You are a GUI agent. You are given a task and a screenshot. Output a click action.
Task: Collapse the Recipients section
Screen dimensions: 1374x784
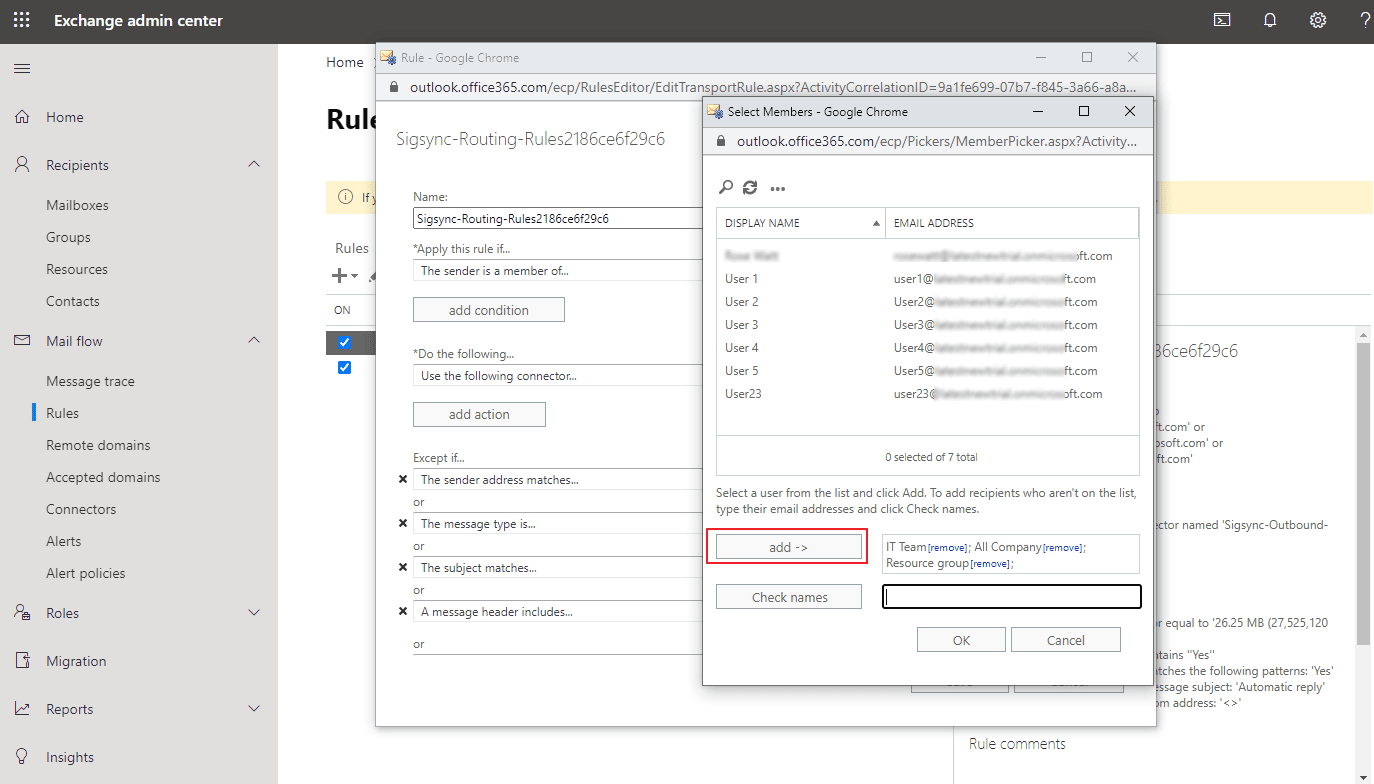[254, 165]
